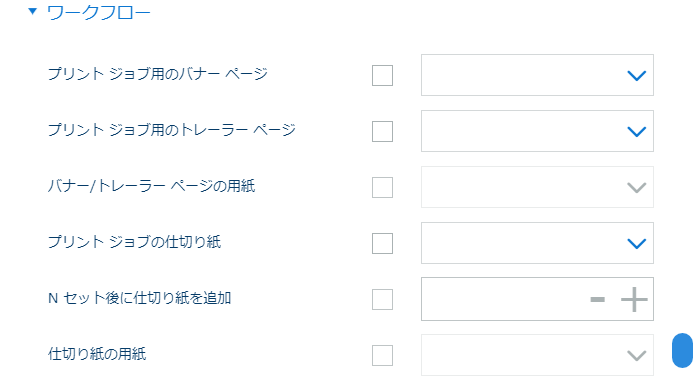
Task: Click grey chevron for 仕切り紙の用紙
Action: coord(636,355)
